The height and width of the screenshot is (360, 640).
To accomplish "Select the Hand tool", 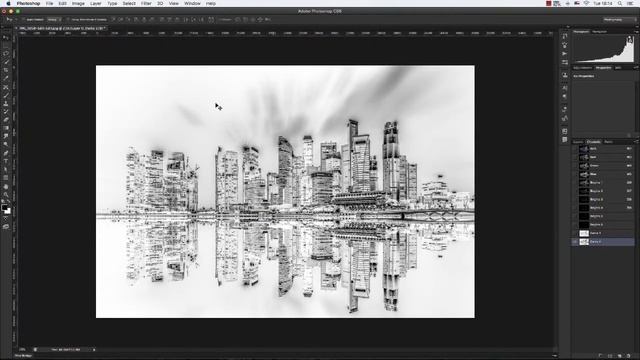I will point(6,187).
